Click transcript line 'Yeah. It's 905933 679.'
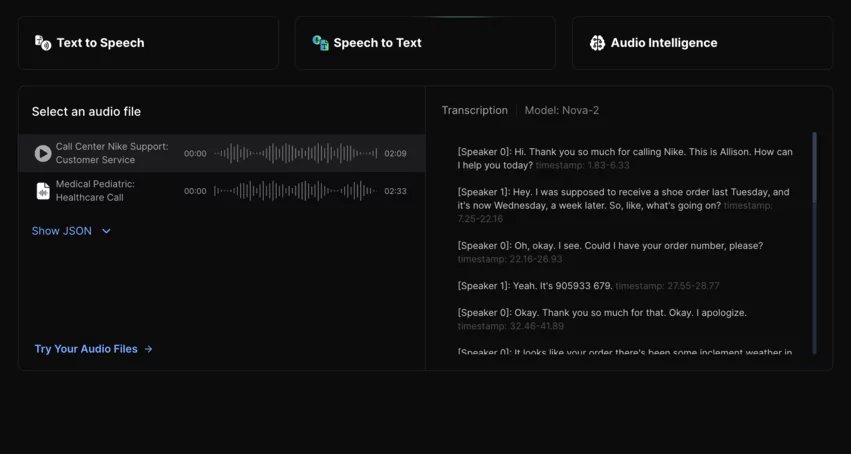 coord(535,286)
